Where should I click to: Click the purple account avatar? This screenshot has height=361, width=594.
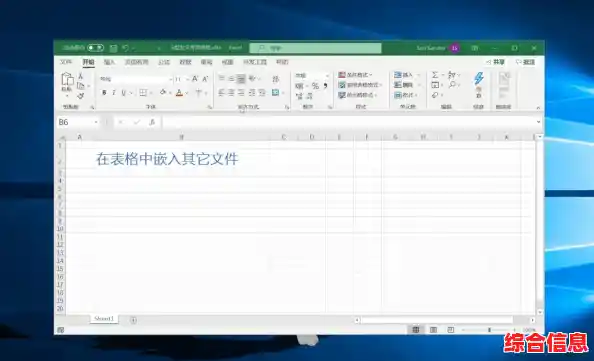tap(454, 48)
